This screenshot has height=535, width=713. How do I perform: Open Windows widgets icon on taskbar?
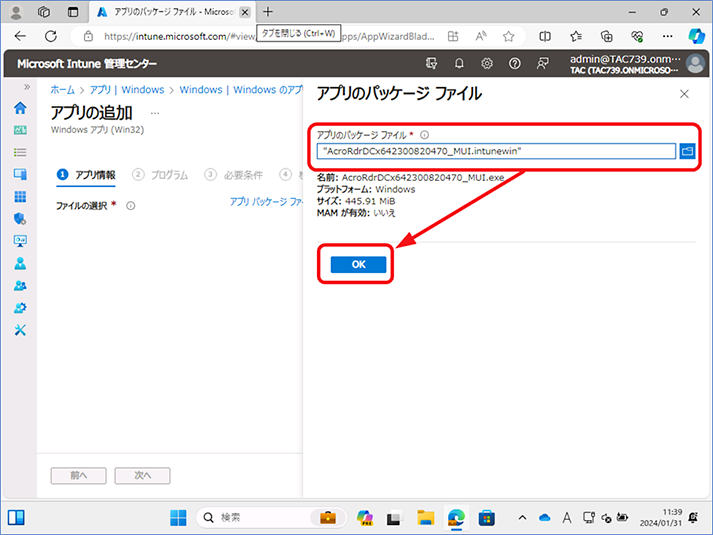tap(16, 517)
